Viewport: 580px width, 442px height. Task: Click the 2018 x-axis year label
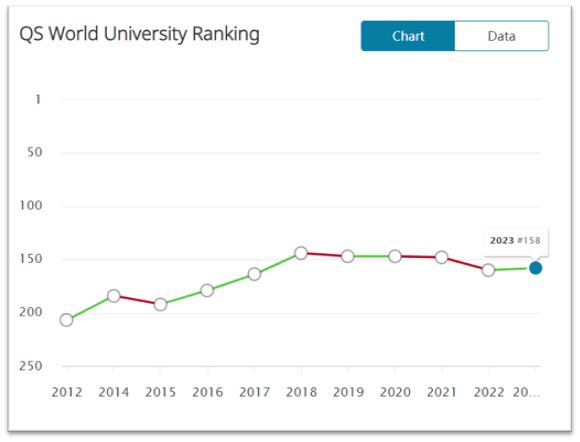pos(301,392)
